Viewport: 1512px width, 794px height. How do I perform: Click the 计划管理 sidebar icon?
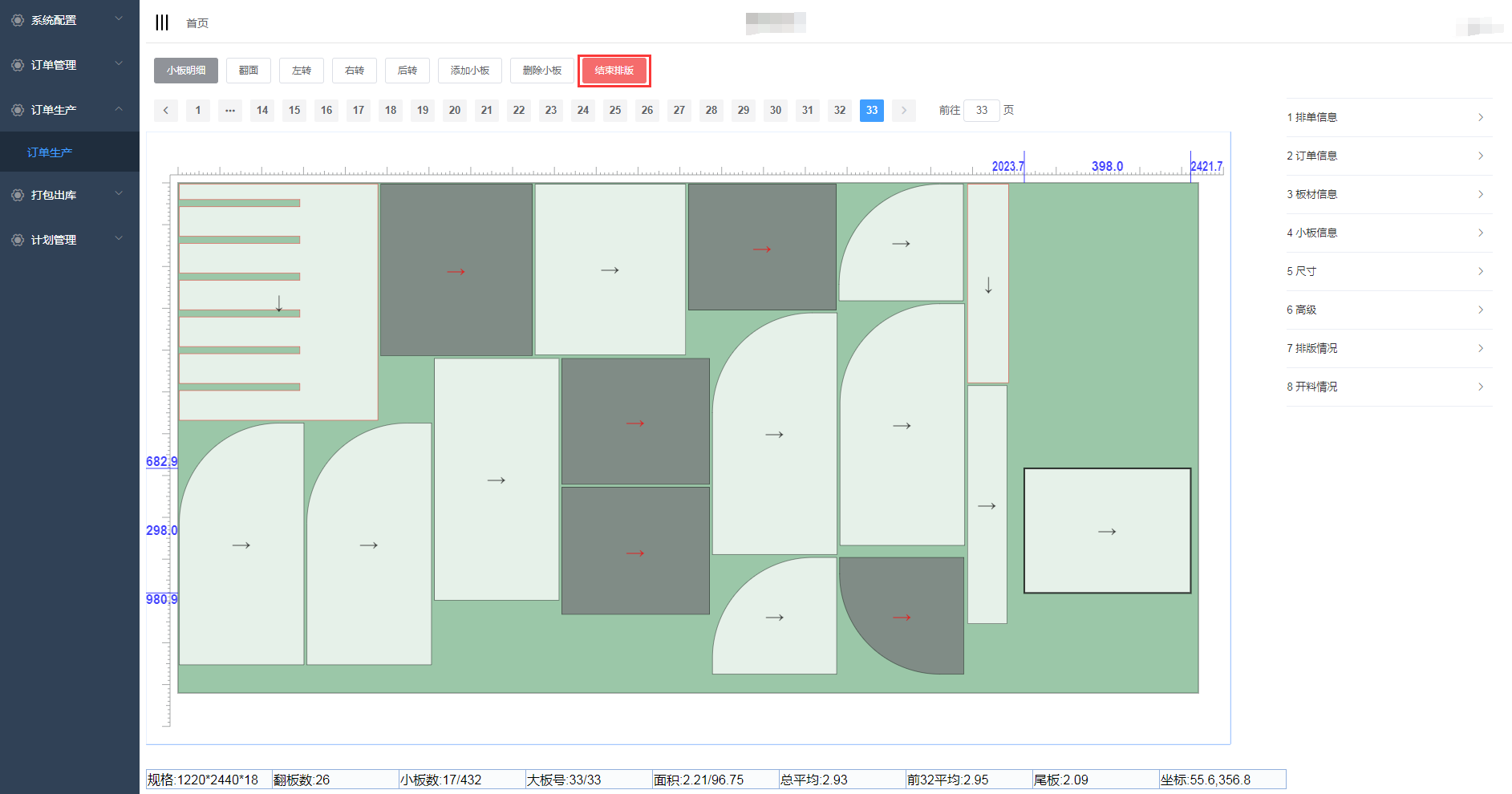pos(18,240)
